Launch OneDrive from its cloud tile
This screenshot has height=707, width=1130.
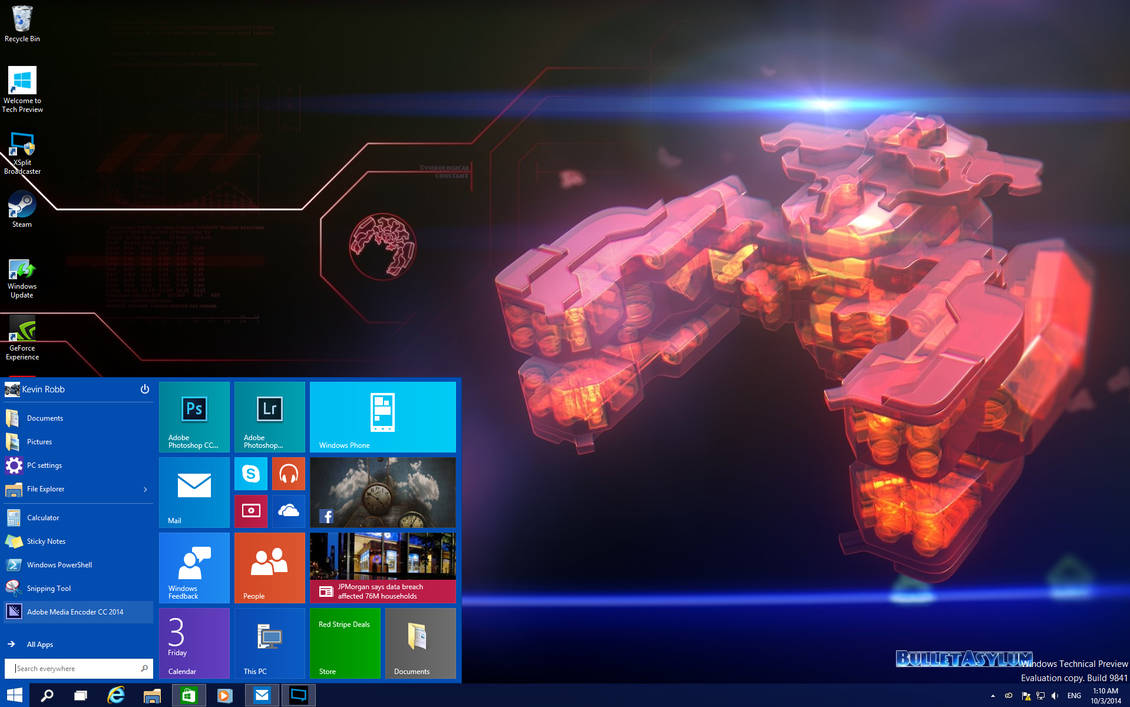[288, 510]
